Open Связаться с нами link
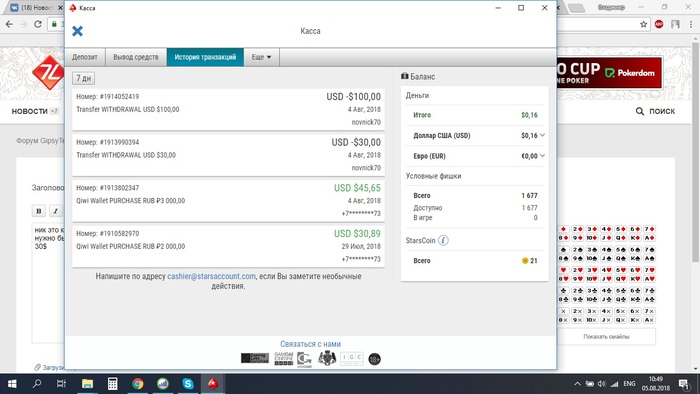 [310, 344]
